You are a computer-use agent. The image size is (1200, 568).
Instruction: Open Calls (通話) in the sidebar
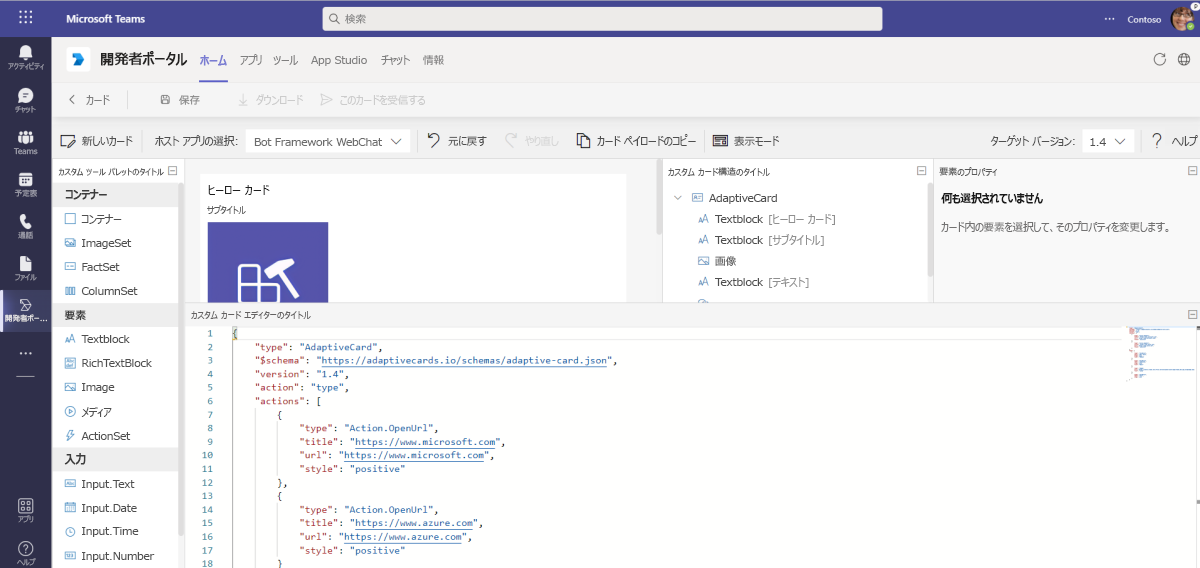tap(26, 226)
